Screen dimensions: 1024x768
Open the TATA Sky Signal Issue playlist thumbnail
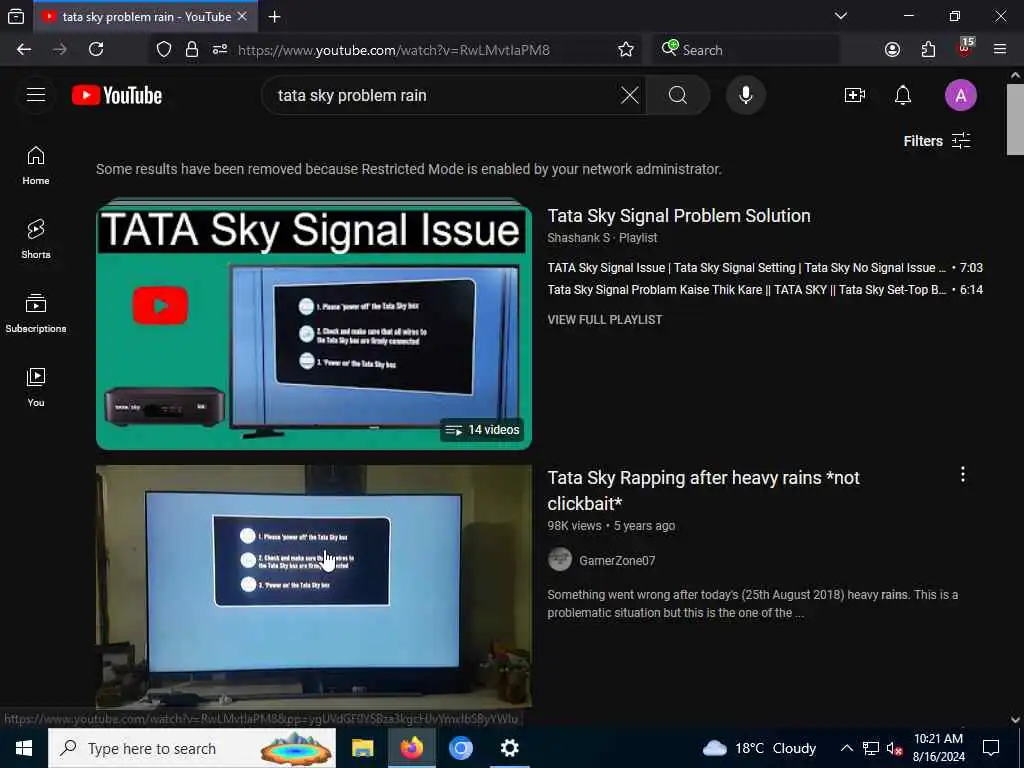click(314, 324)
